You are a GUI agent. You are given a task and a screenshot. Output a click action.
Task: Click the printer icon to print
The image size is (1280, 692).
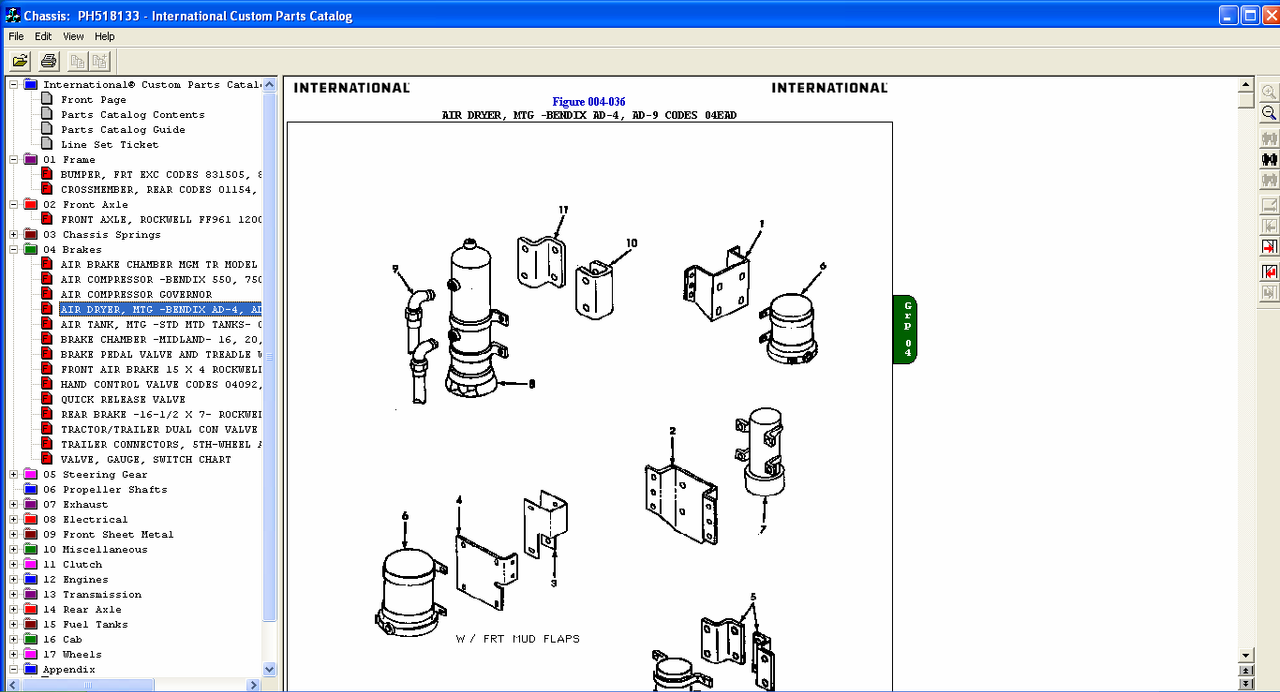(48, 61)
